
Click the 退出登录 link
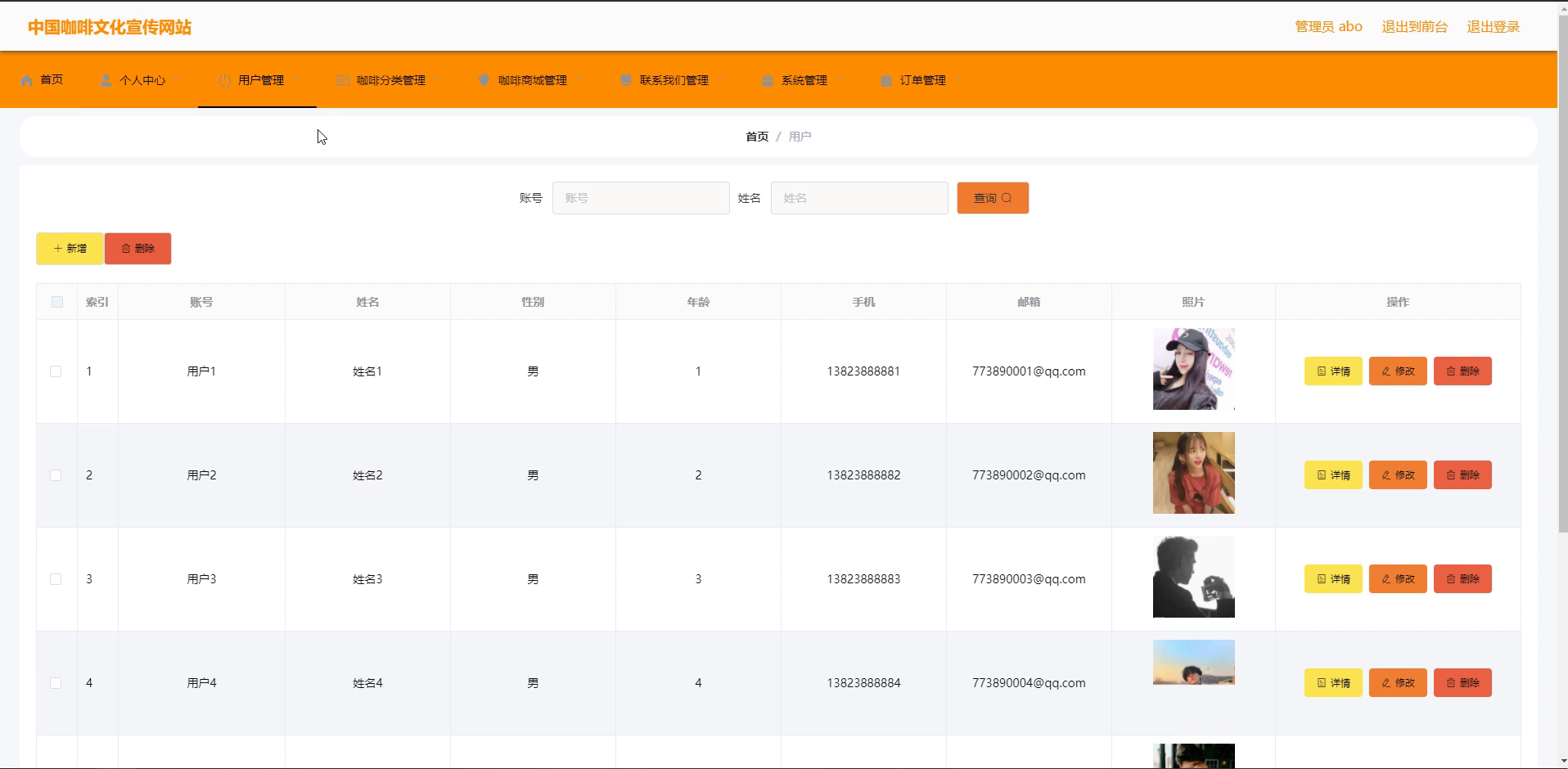coord(1493,27)
